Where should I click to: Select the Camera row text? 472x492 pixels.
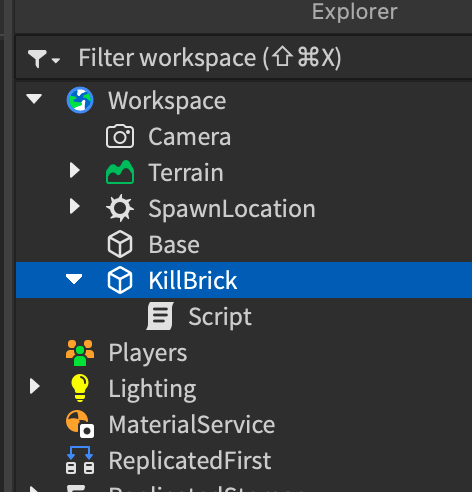189,137
